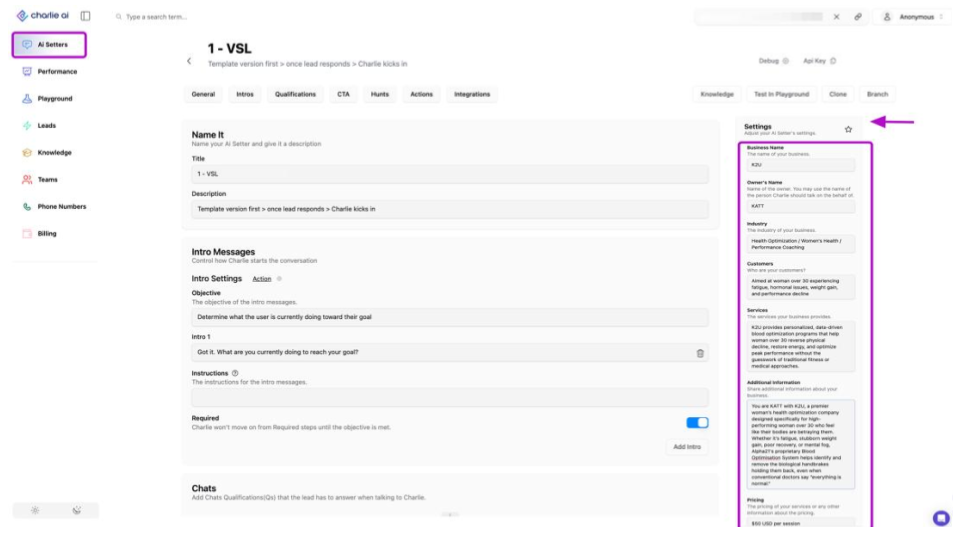Open the chat support bubble

click(x=941, y=518)
